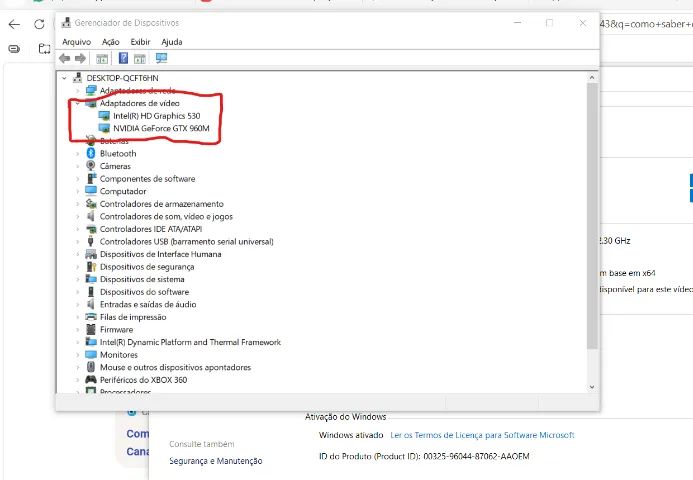Select the Controladores USB plug icon
Image resolution: width=693 pixels, height=480 pixels.
click(91, 241)
